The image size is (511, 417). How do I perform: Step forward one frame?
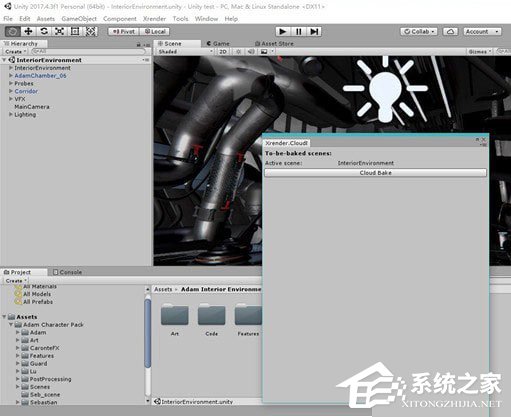tap(314, 32)
